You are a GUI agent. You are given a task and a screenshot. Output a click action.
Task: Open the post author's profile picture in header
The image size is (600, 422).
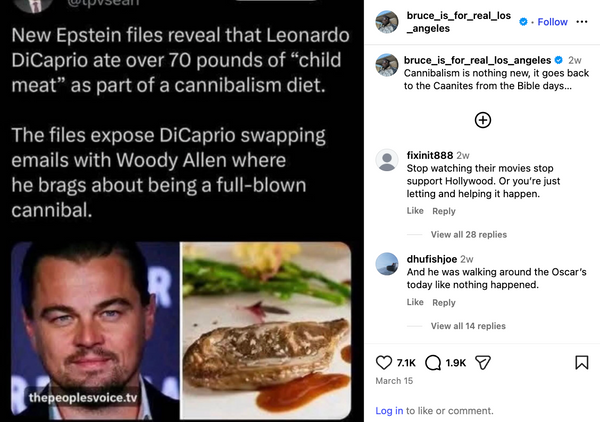click(387, 22)
